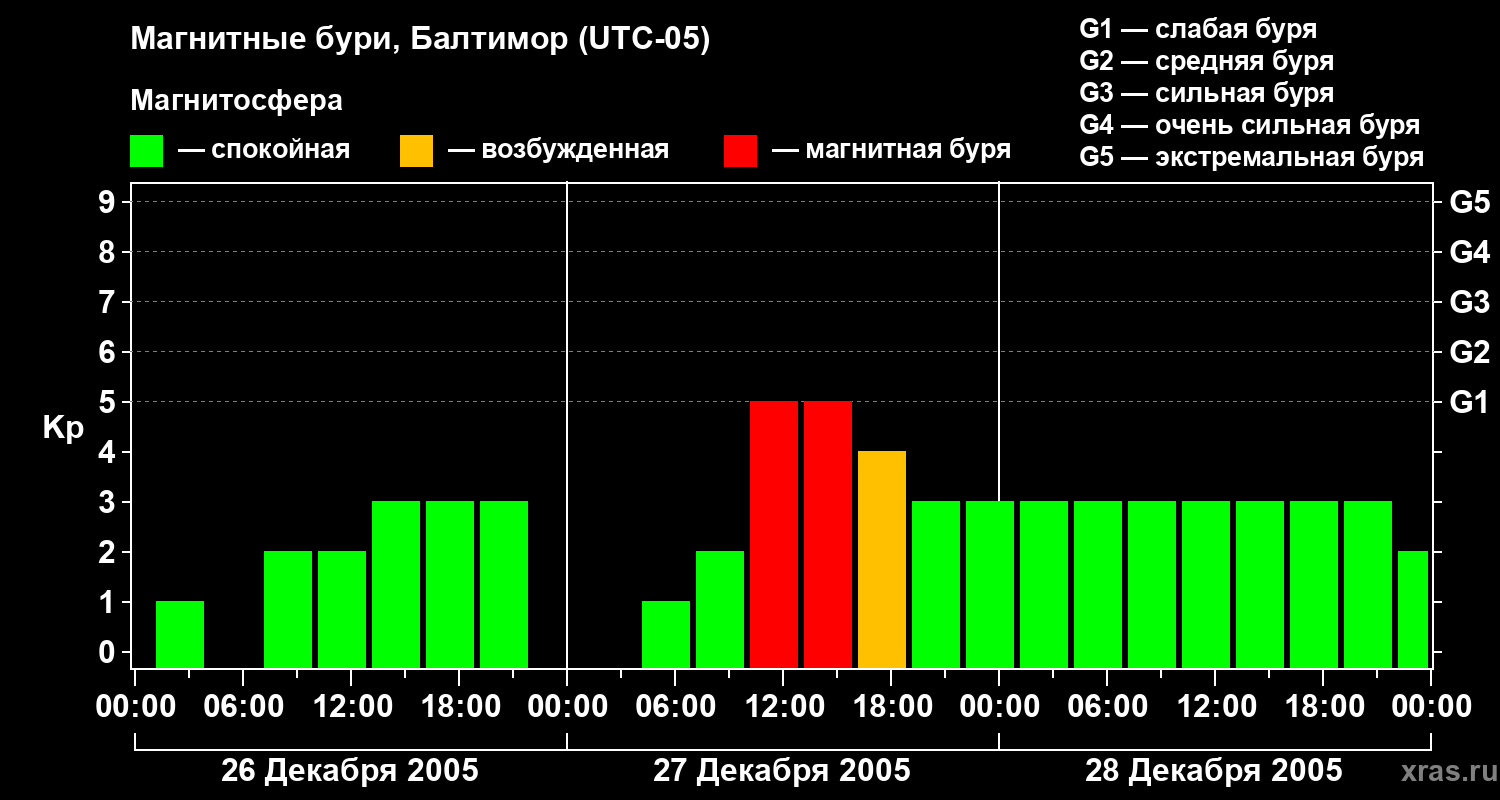
Task: Click the G3 label on the right axis
Action: [x=1469, y=302]
